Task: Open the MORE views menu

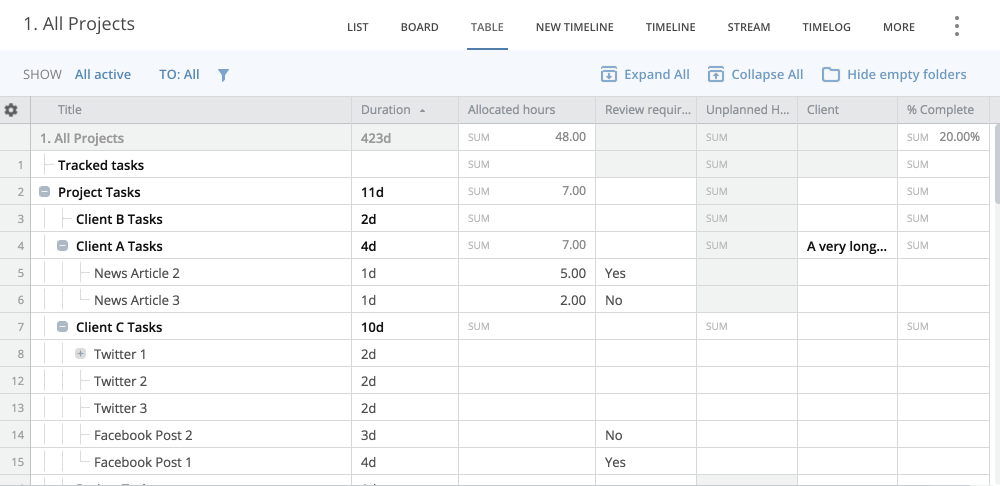Action: click(x=898, y=27)
